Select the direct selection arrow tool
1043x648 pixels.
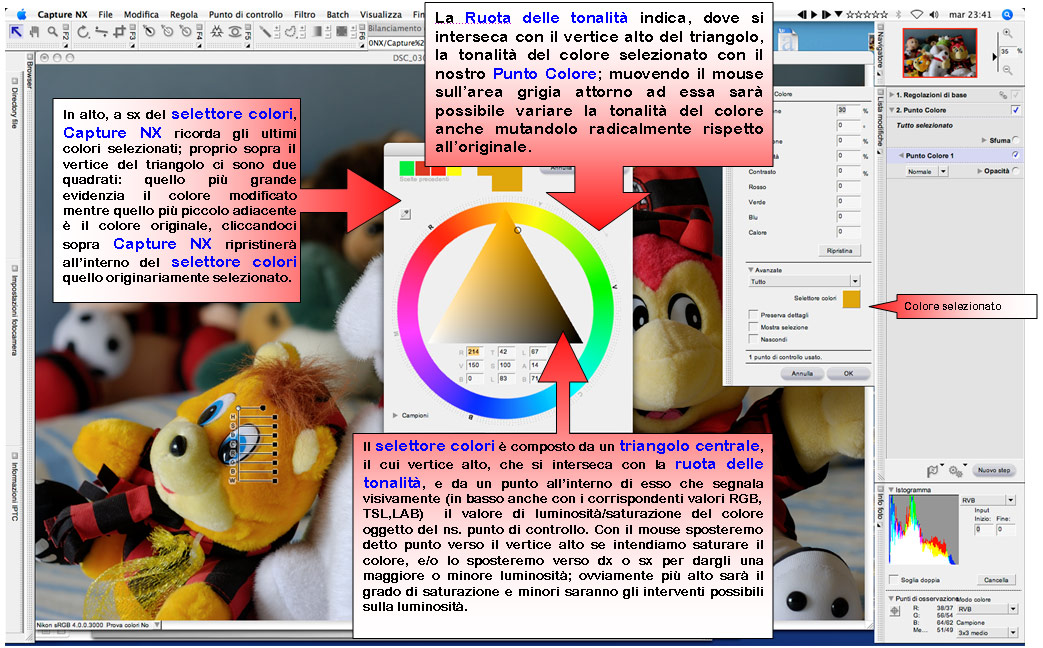pos(17,31)
